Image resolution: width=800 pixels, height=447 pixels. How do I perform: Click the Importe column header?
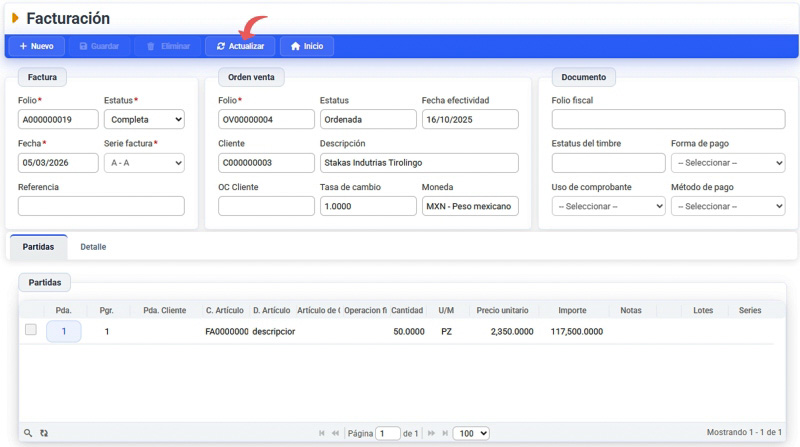572,310
